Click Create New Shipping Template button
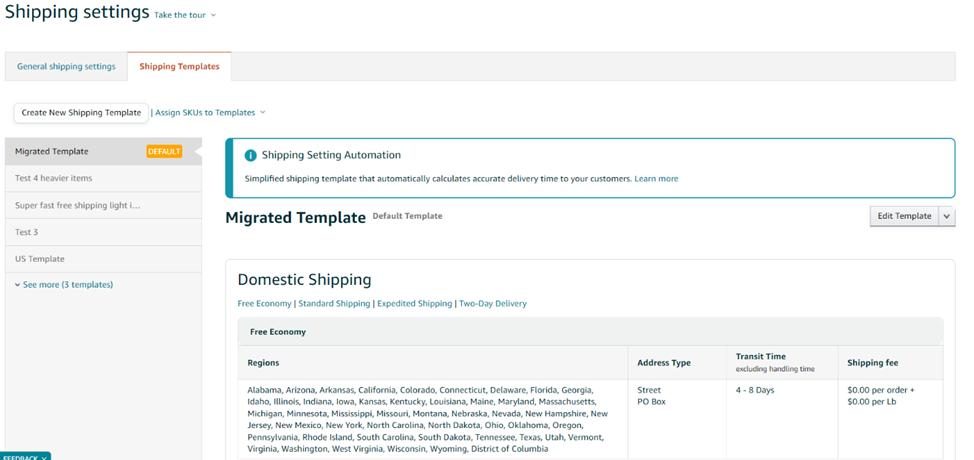 point(81,113)
